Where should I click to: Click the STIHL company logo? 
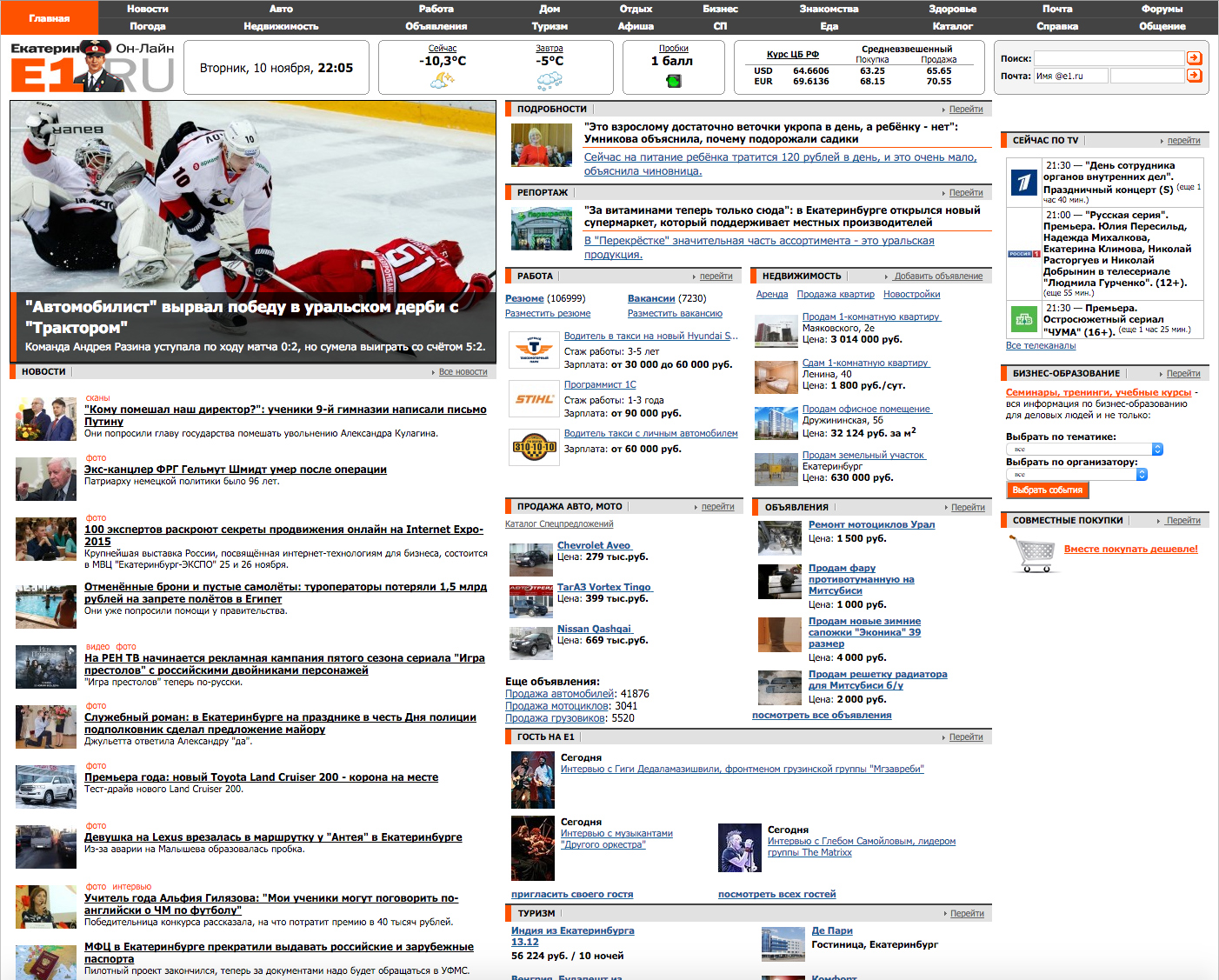point(534,400)
